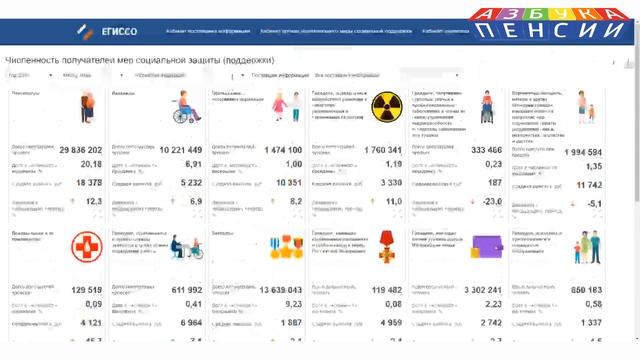Viewport: 640px width, 360px height.
Task: Click the green up arrow beside 12,3
Action: [73, 201]
